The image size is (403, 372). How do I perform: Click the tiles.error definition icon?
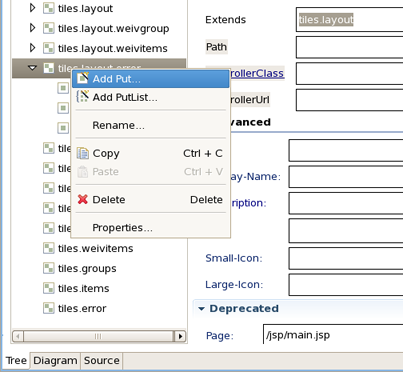(x=49, y=308)
